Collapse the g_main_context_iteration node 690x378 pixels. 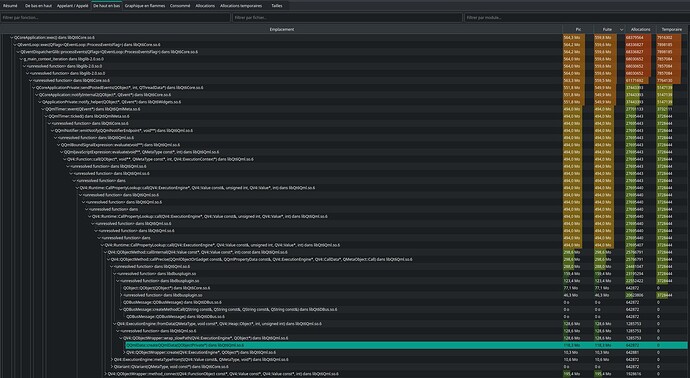pyautogui.click(x=21, y=59)
